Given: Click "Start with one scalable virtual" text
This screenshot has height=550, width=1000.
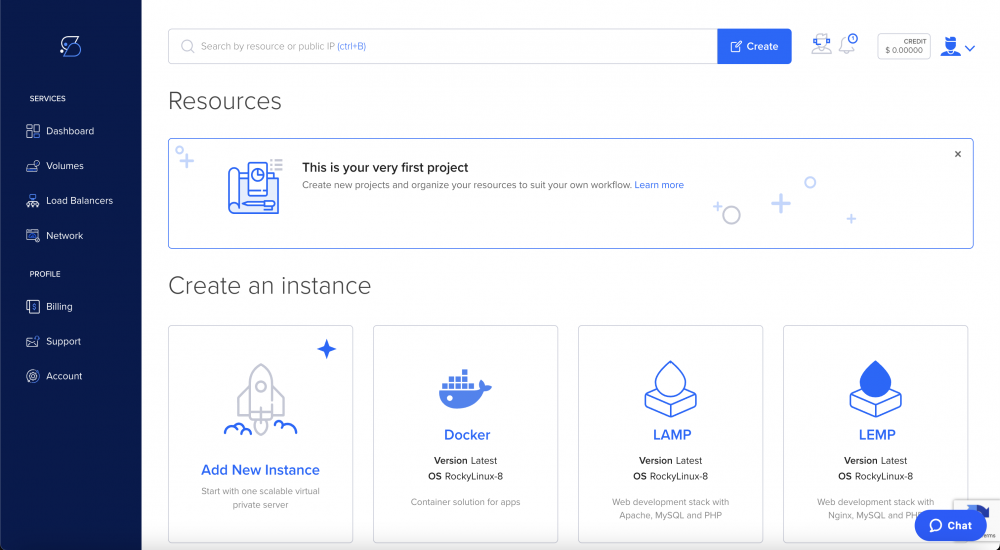Looking at the screenshot, I should pyautogui.click(x=260, y=491).
